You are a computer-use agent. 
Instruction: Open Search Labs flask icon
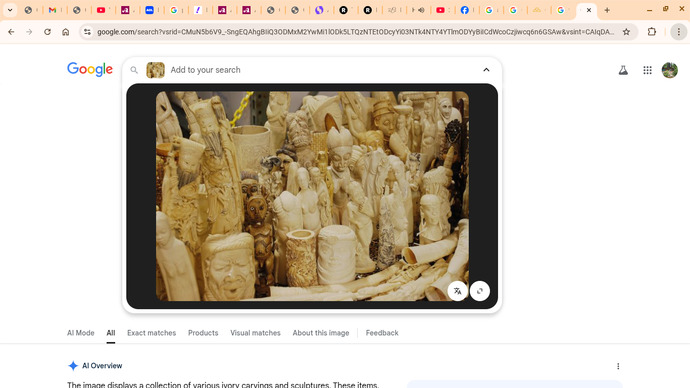coord(623,70)
